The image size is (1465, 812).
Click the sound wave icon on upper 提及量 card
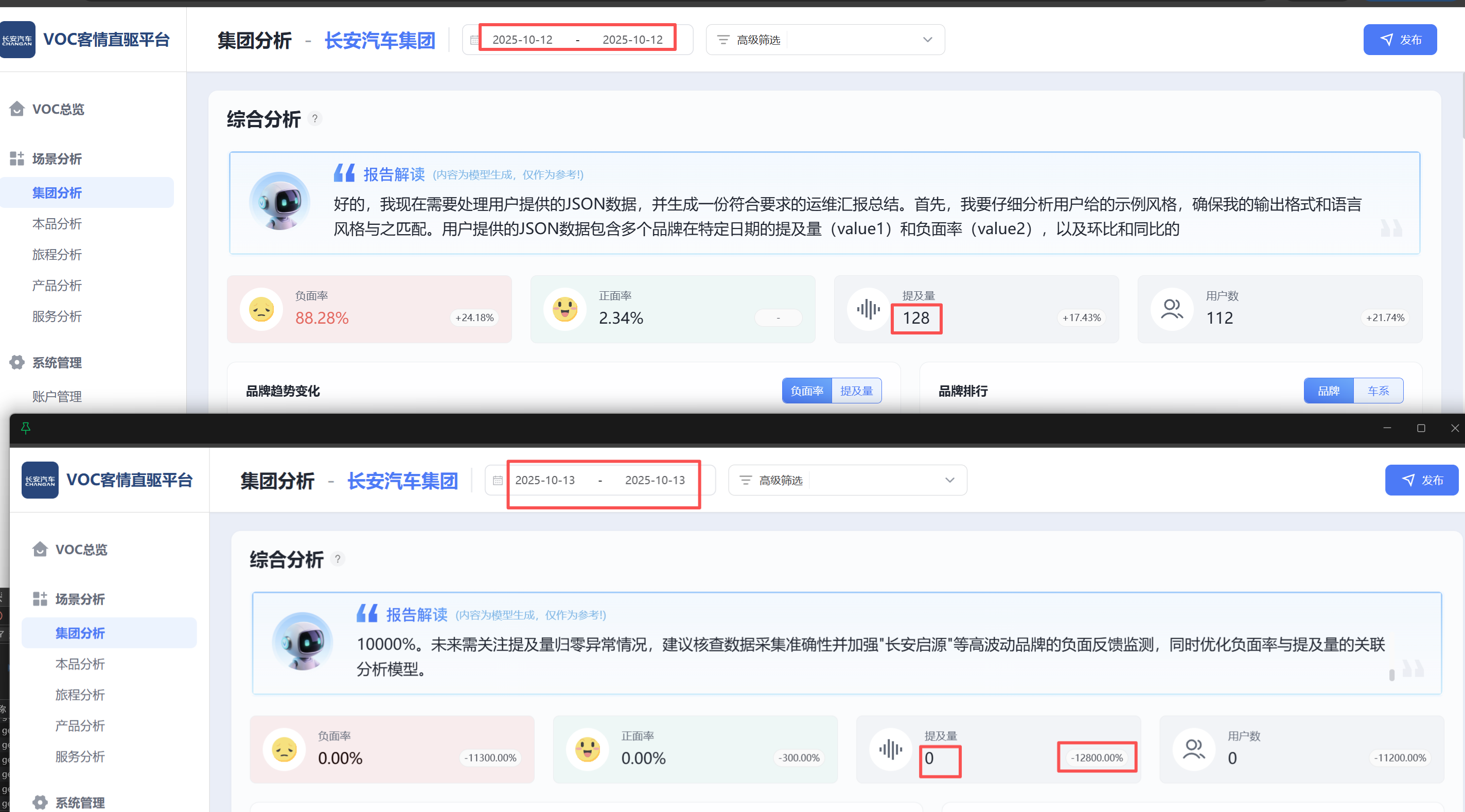(869, 309)
